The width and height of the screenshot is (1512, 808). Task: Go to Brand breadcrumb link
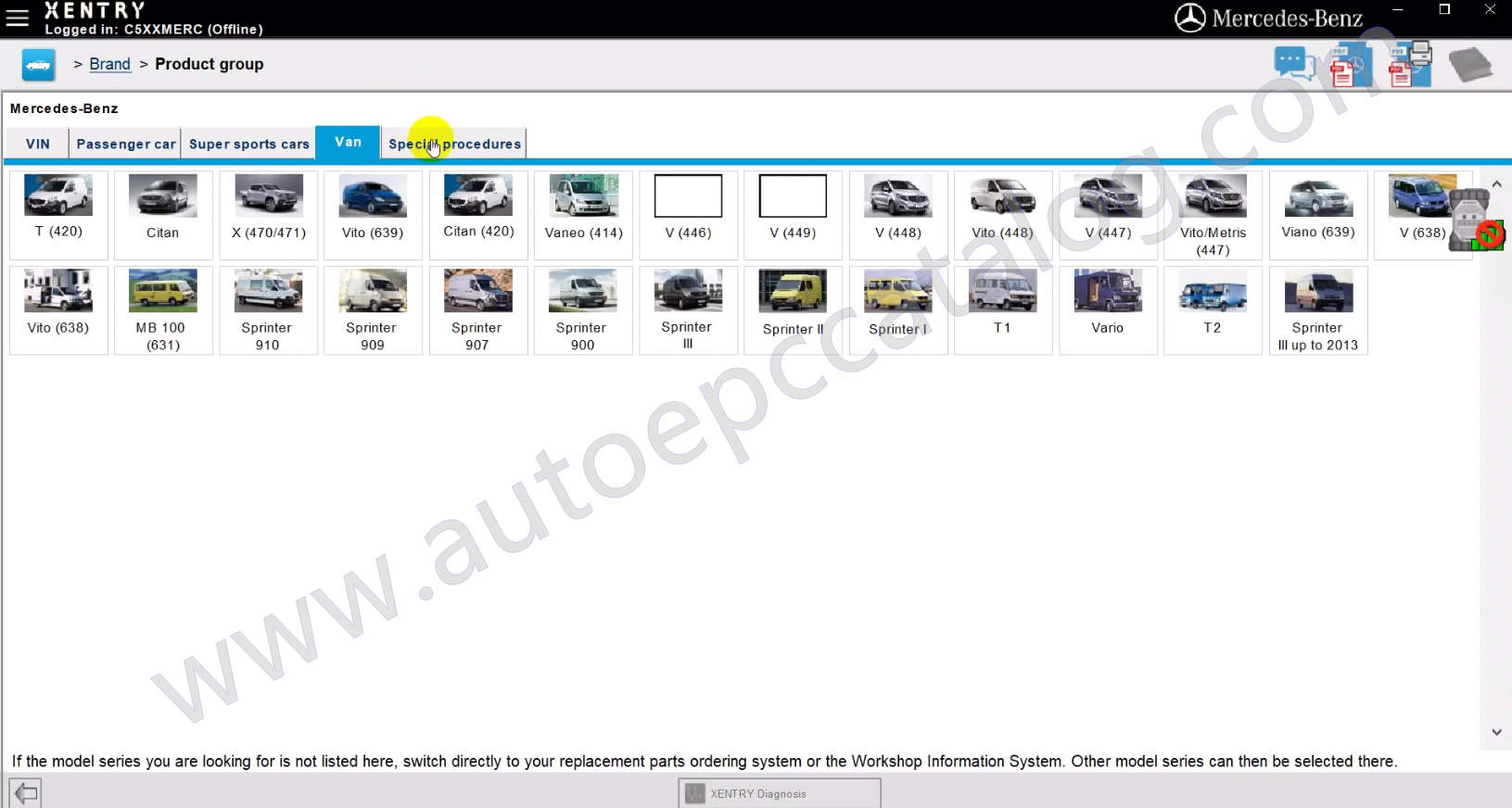(x=109, y=64)
